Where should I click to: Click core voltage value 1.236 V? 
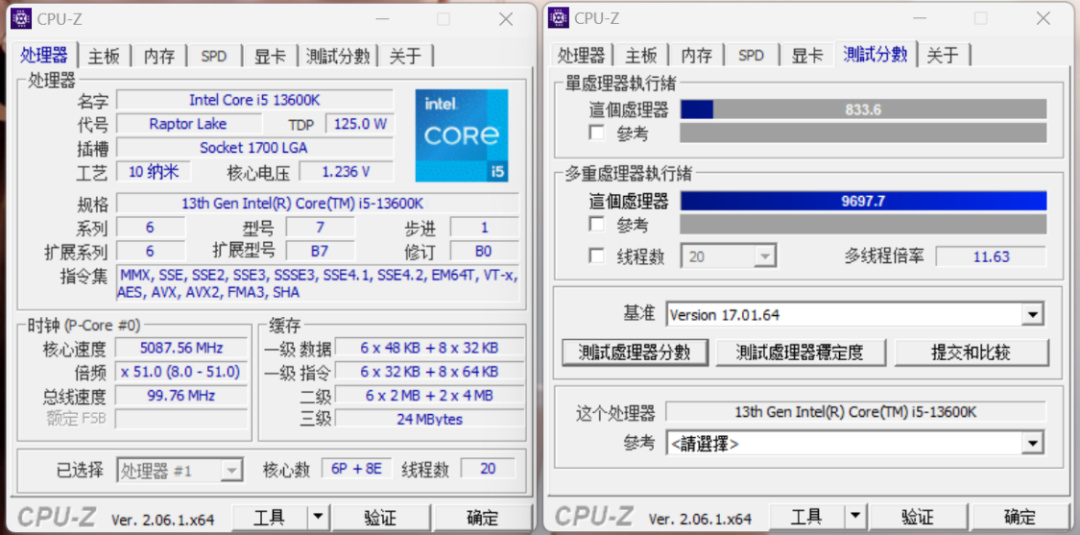[x=346, y=171]
